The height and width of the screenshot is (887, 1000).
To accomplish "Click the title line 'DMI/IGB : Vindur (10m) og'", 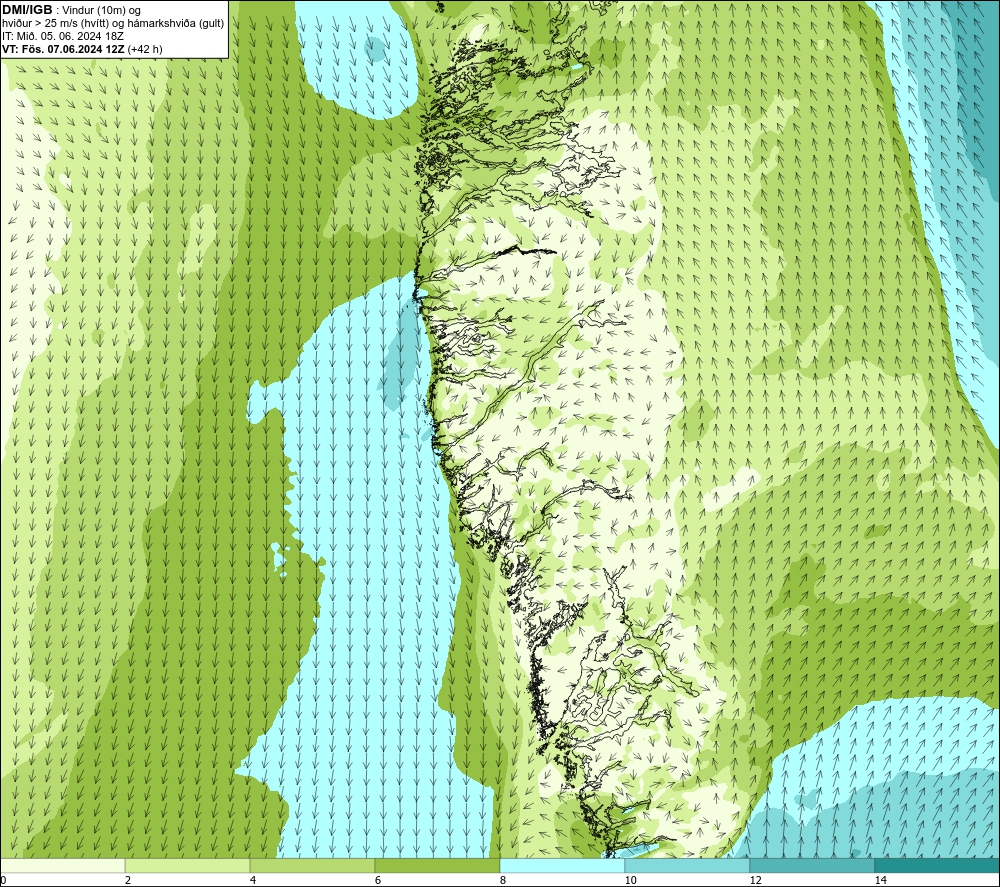I will tap(71, 10).
